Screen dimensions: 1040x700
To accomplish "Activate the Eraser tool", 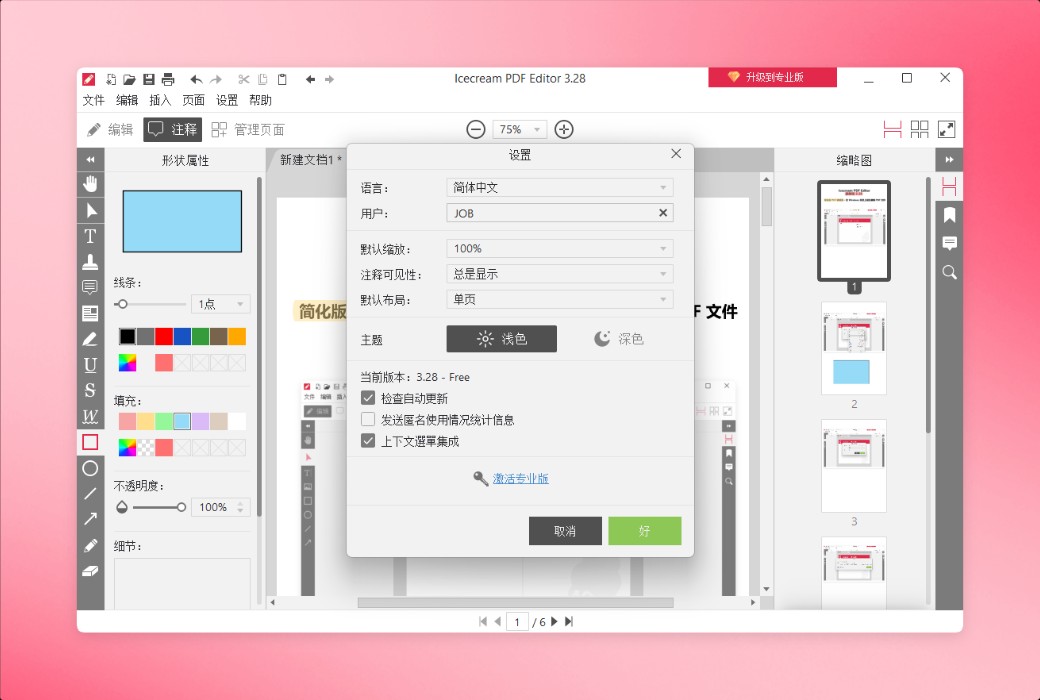I will coord(90,570).
